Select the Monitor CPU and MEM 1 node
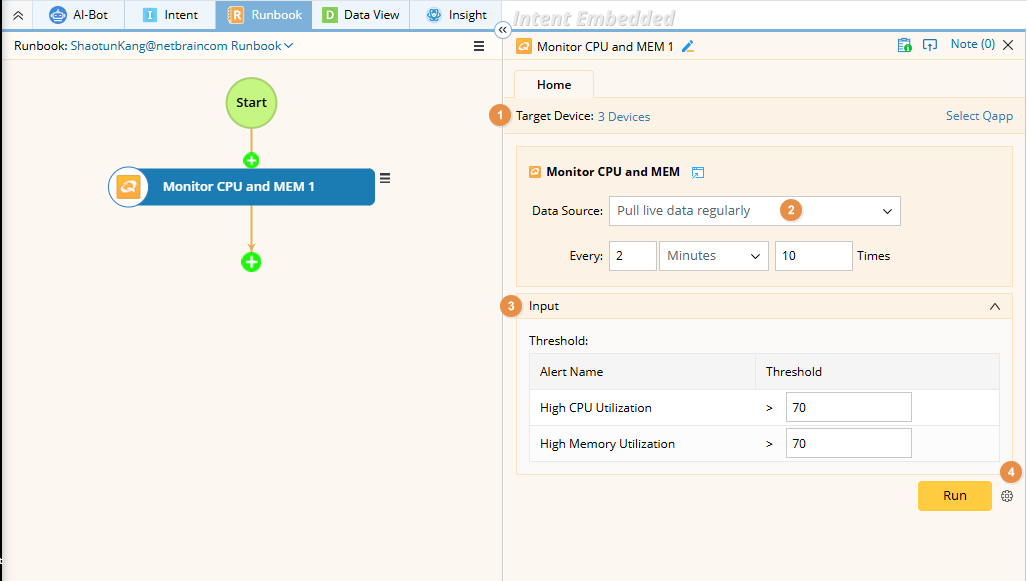The height and width of the screenshot is (581, 1027). (242, 187)
